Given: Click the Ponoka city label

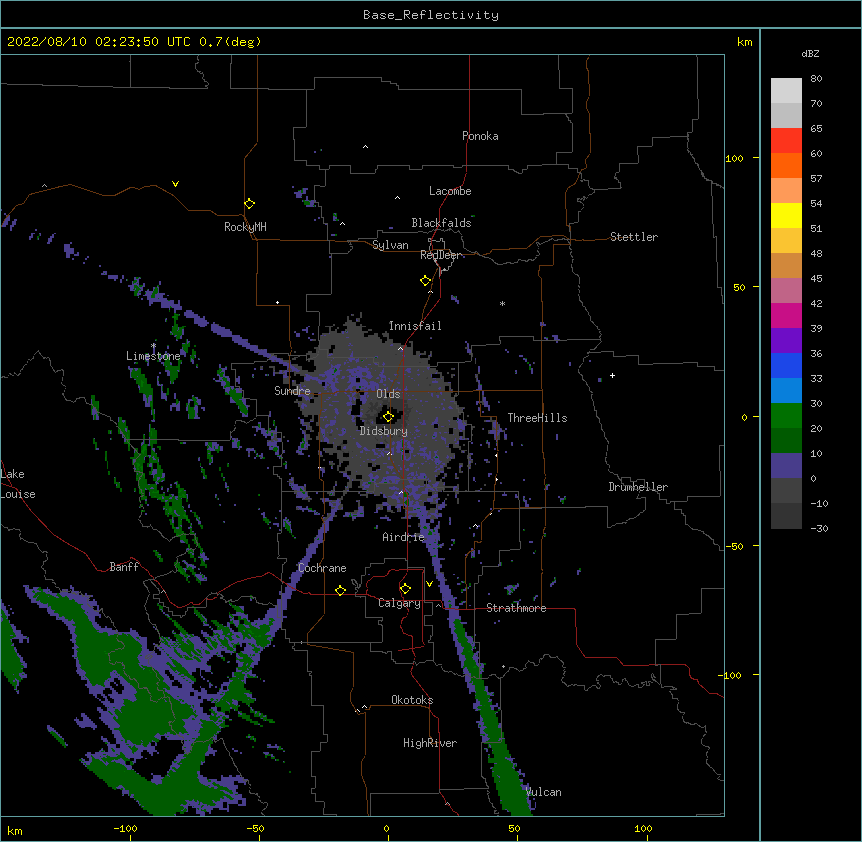Looking at the screenshot, I should [x=480, y=136].
